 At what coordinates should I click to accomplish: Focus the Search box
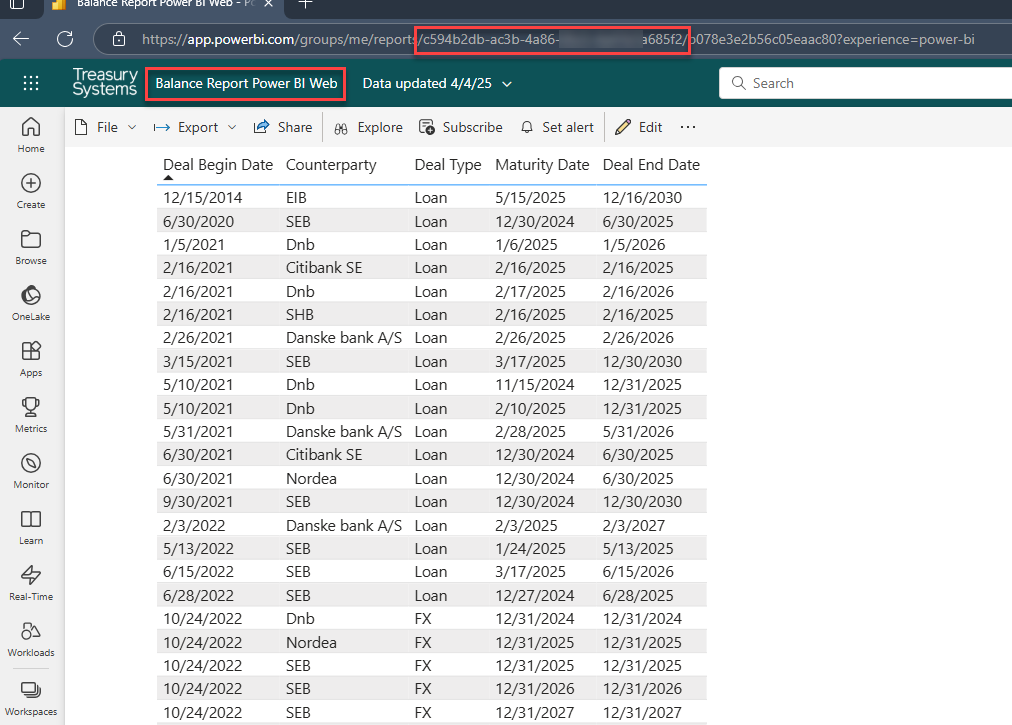(x=865, y=83)
